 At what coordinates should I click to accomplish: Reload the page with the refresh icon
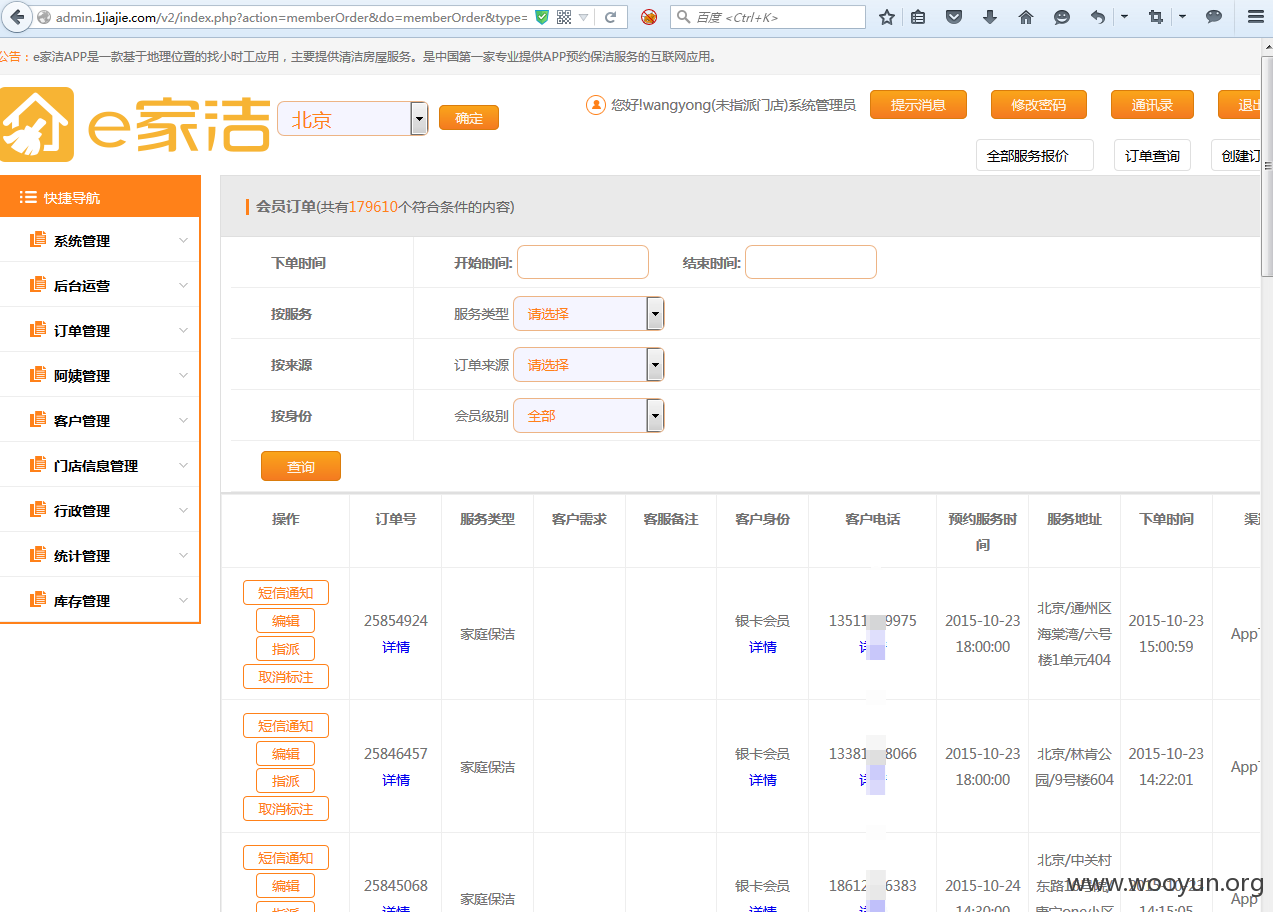pos(610,17)
